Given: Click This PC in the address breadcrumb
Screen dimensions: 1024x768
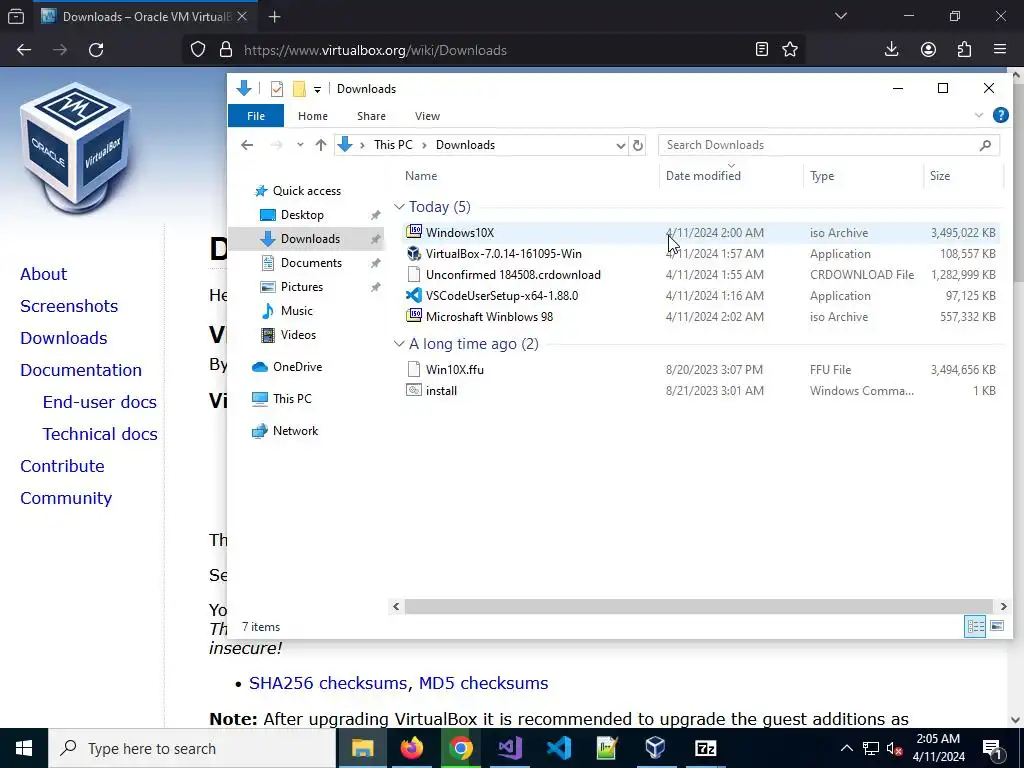Looking at the screenshot, I should pos(393,145).
